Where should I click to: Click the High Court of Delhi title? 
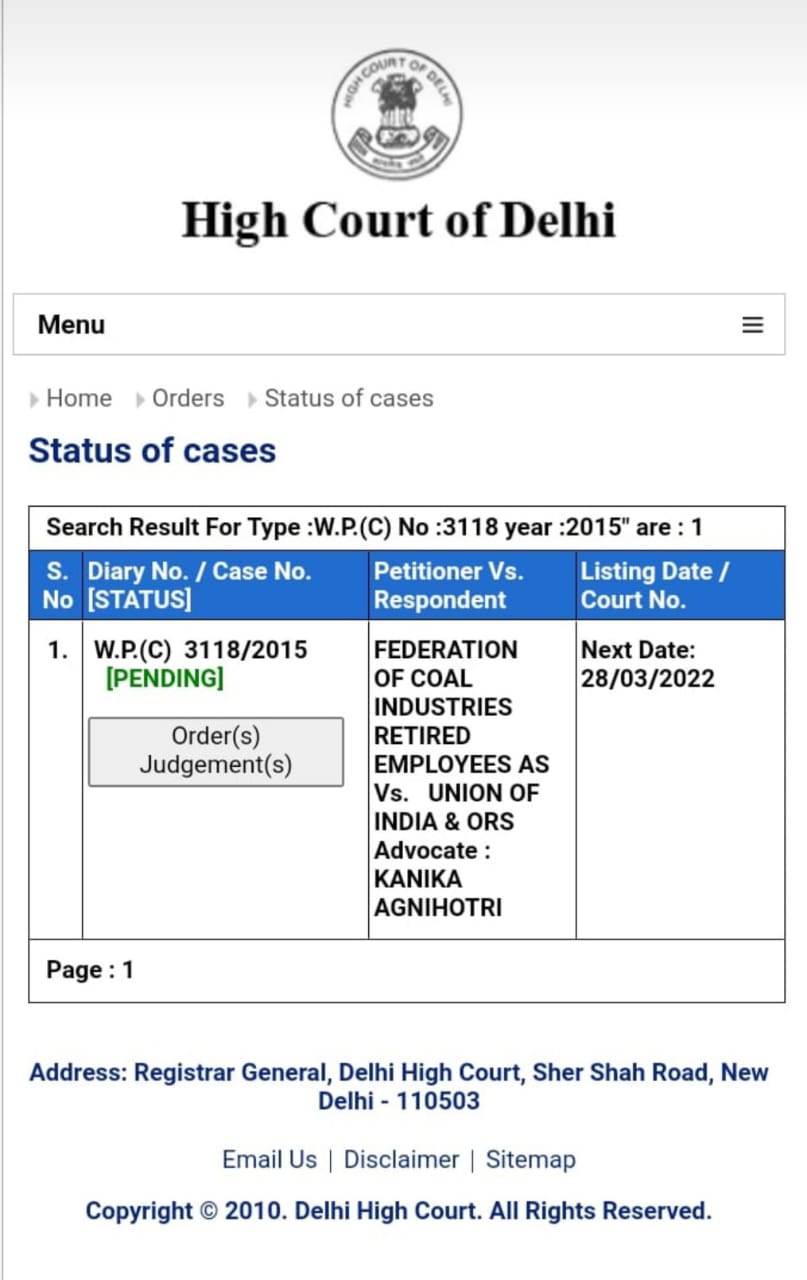click(x=398, y=221)
